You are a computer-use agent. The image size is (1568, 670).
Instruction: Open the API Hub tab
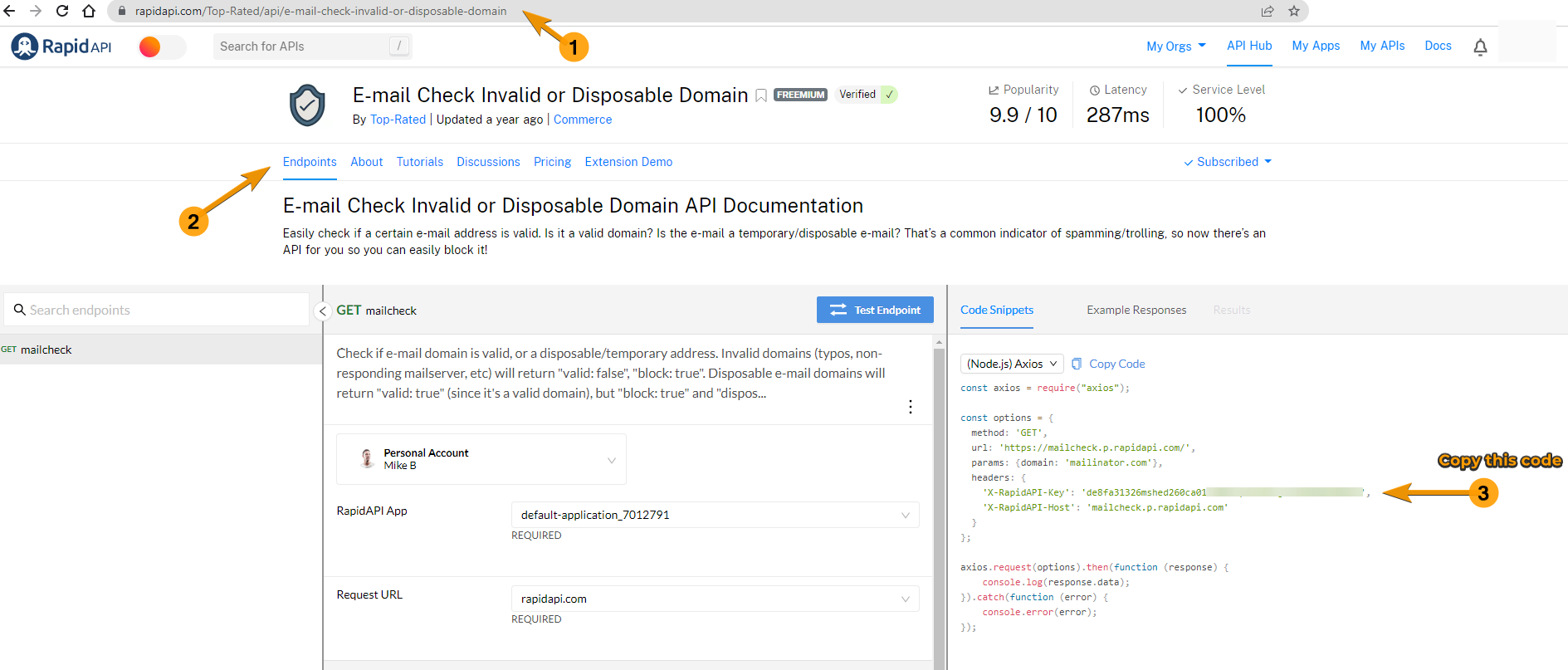click(1249, 46)
